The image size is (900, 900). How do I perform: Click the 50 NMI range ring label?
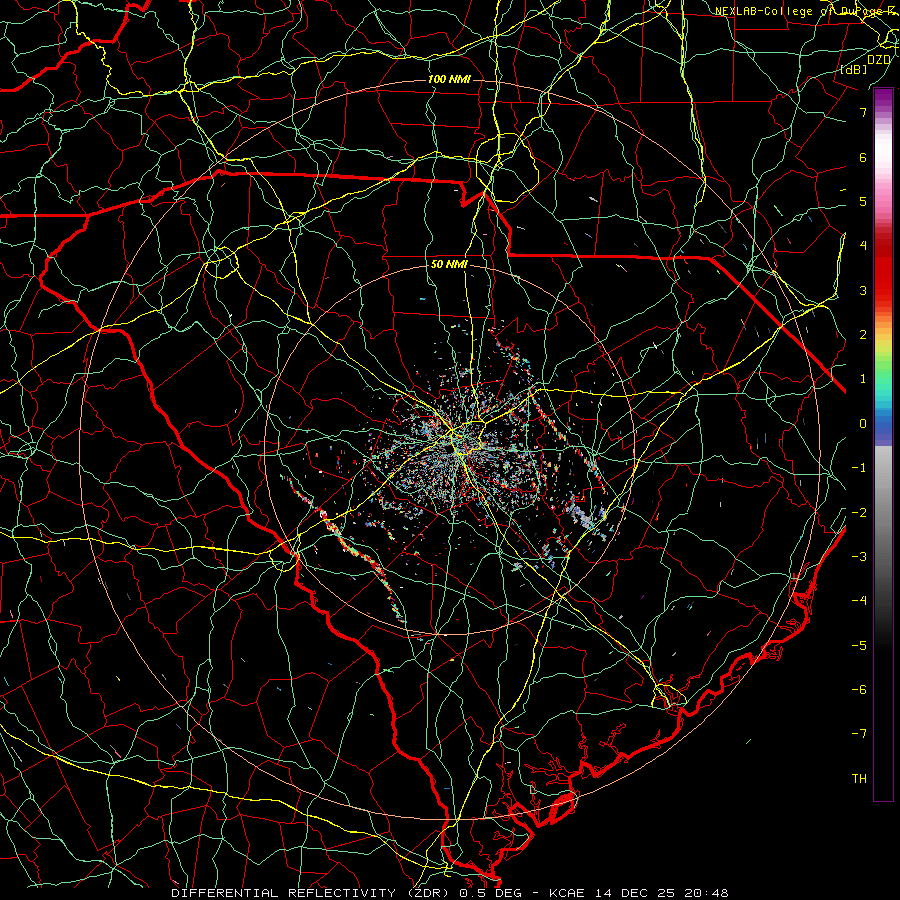[449, 265]
